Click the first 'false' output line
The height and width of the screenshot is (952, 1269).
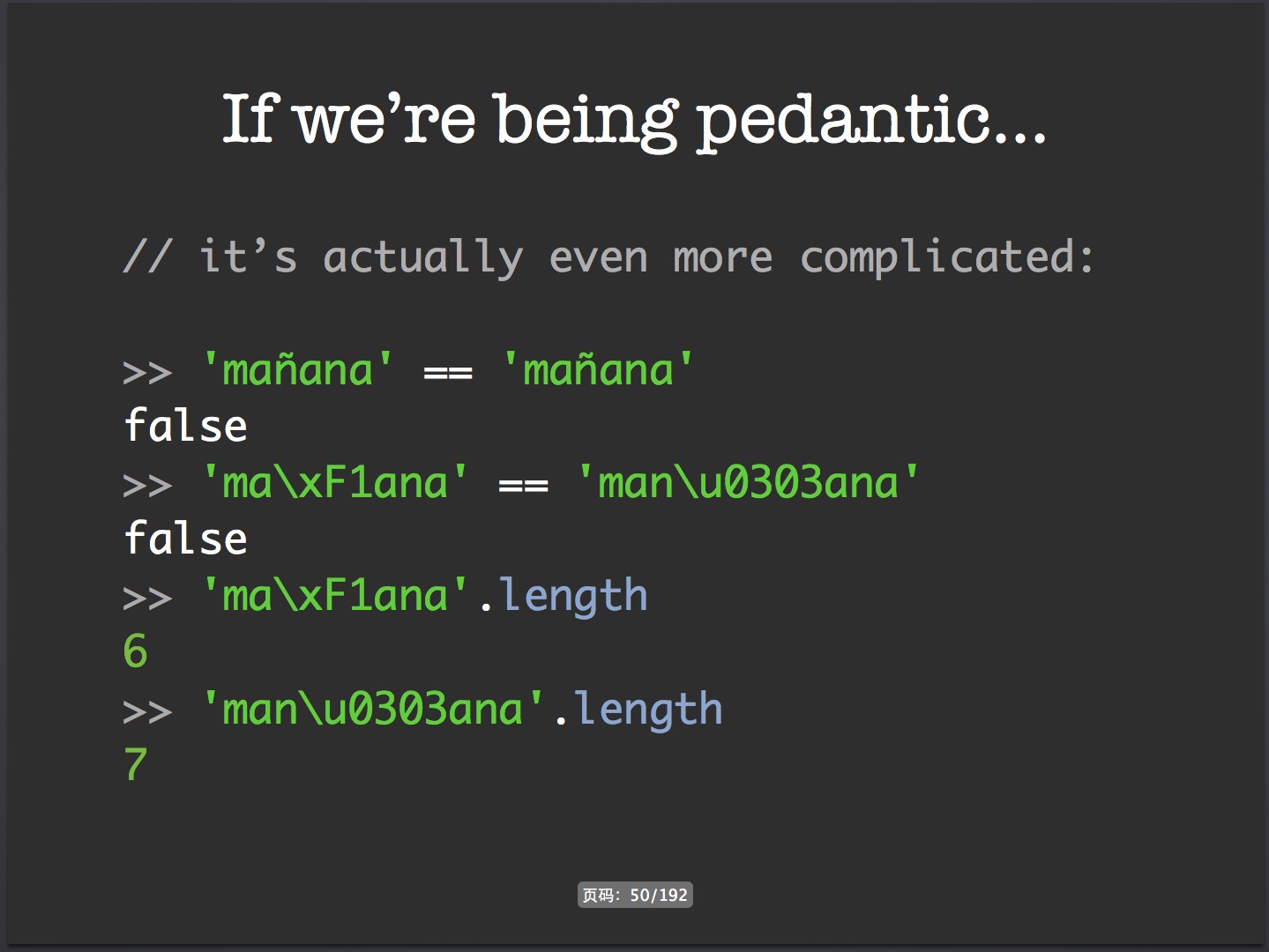click(x=186, y=426)
